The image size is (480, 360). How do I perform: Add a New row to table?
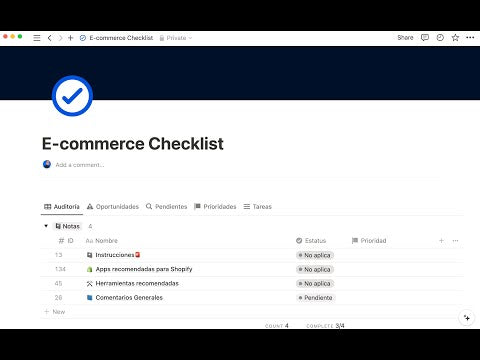click(55, 312)
